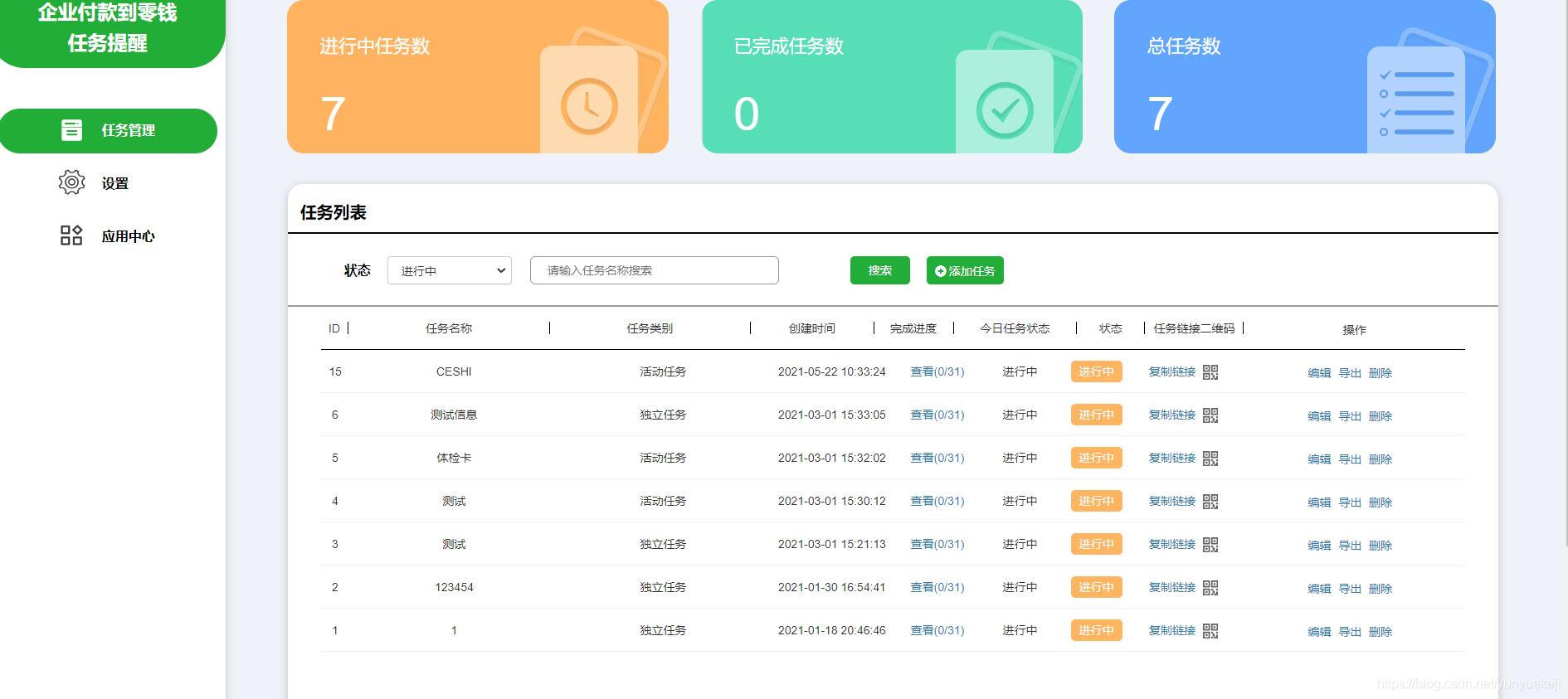1568x699 pixels.
Task: Export the 测试信息 task
Action: (x=1350, y=416)
